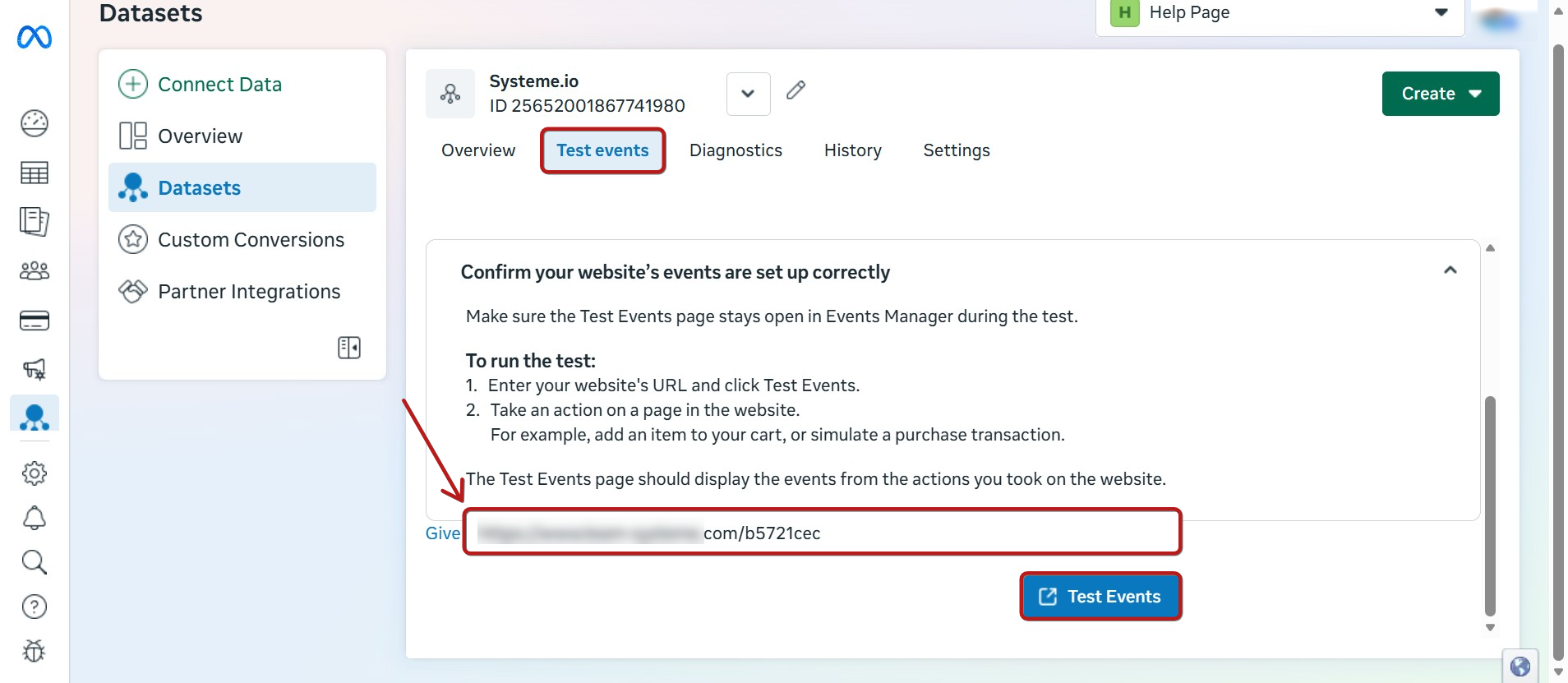Click the website URL input field
The height and width of the screenshot is (683, 1568).
click(x=822, y=533)
